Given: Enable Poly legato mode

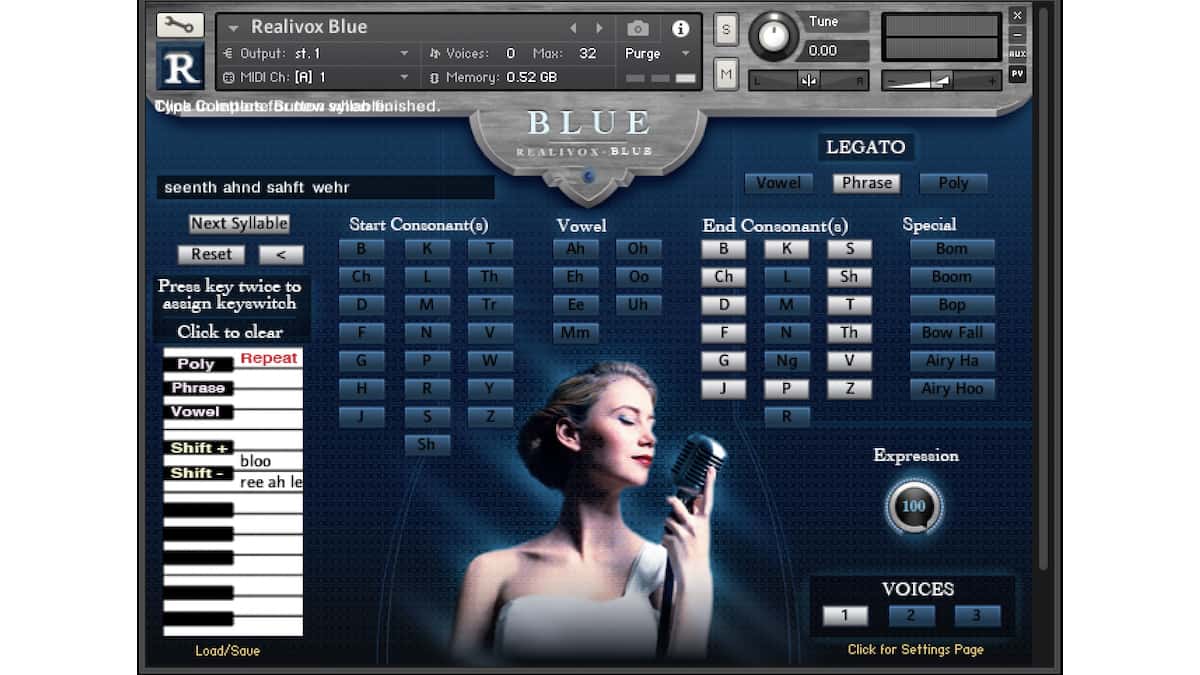Looking at the screenshot, I should (953, 183).
